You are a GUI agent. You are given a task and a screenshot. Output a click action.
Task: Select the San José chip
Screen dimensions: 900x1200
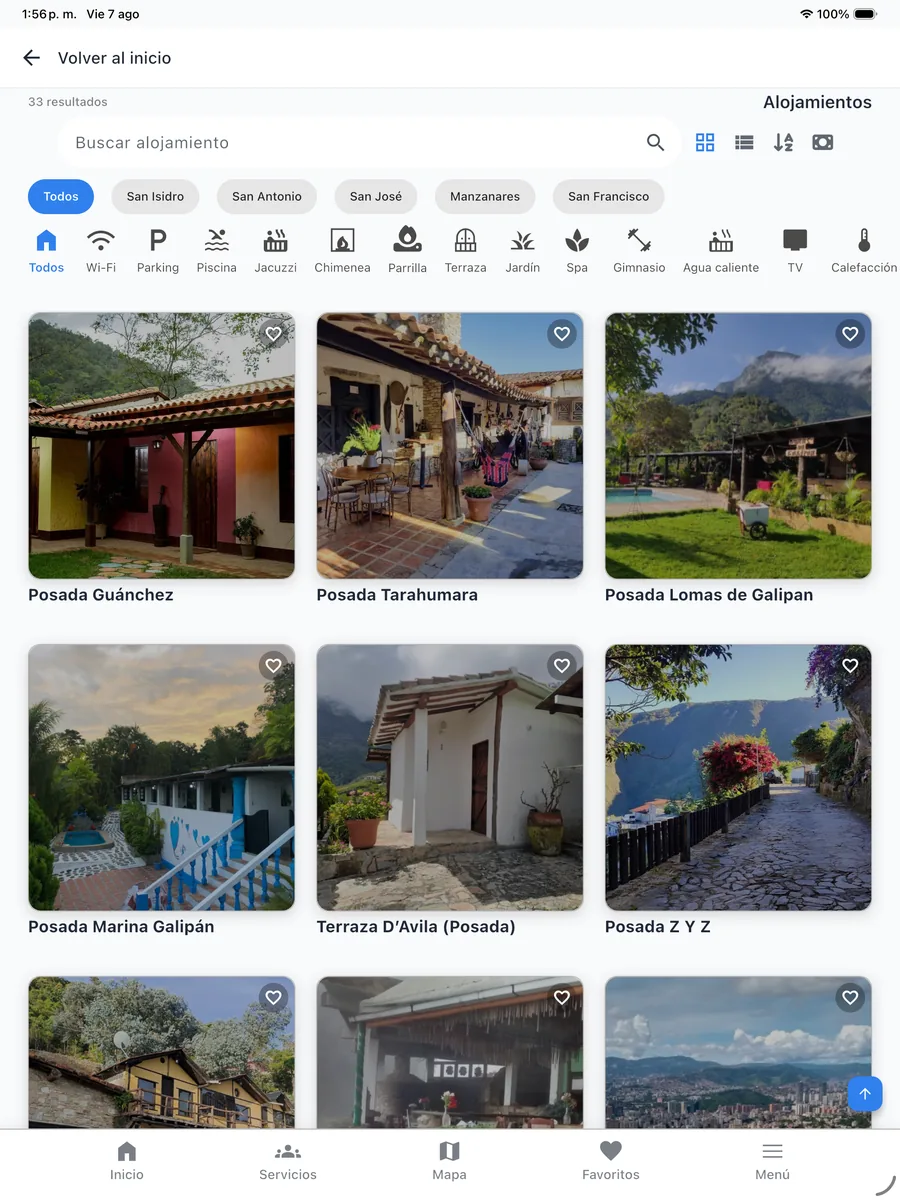(376, 197)
